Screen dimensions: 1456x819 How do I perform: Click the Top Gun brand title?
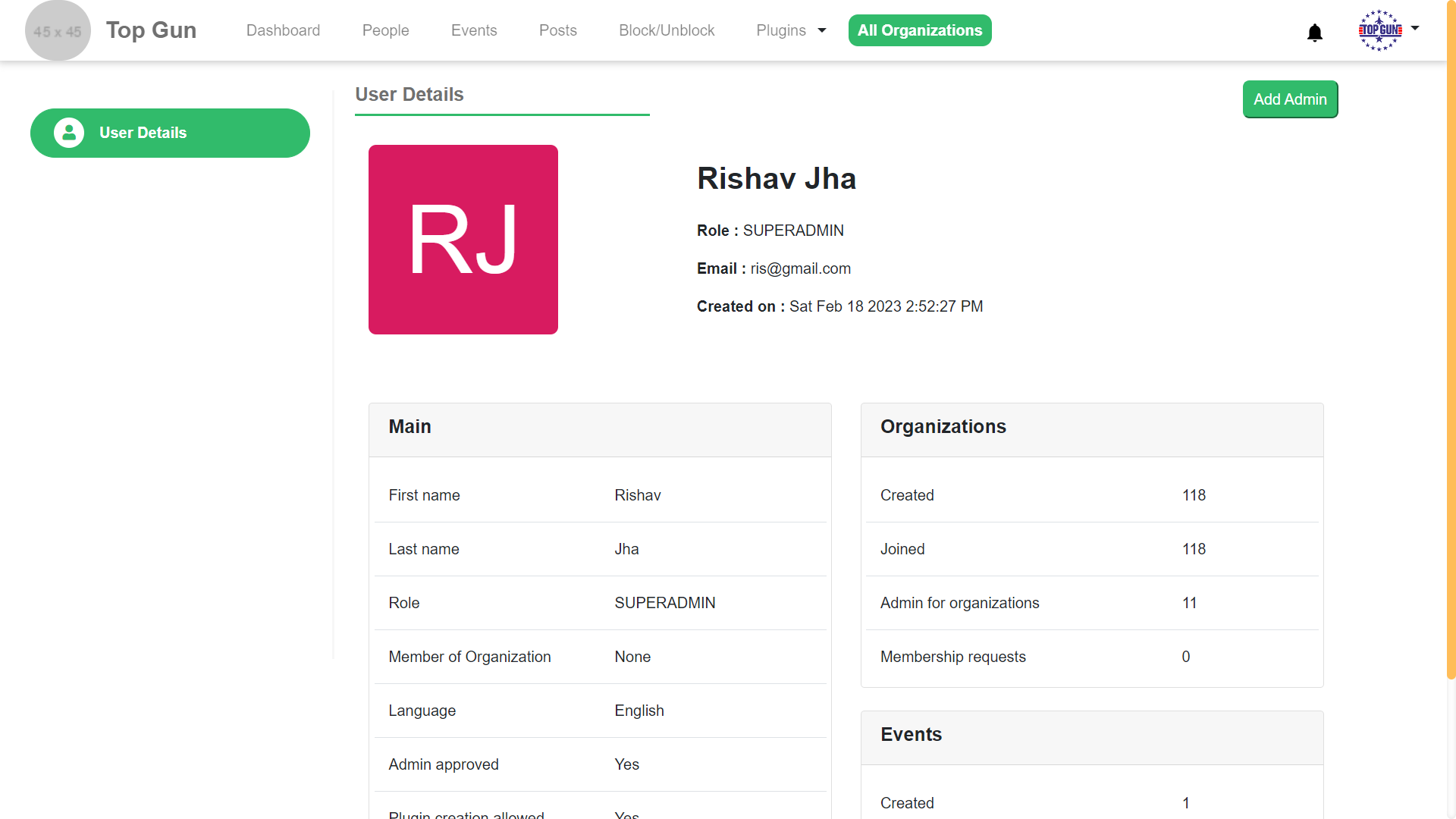[151, 30]
